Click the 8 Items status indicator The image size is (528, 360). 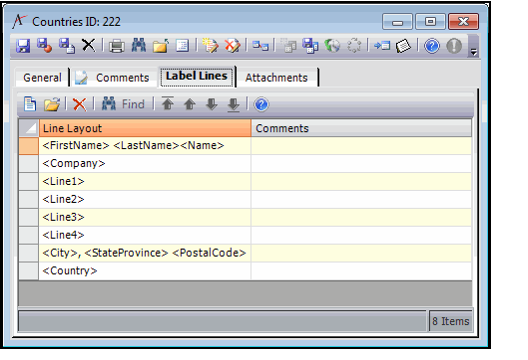click(x=451, y=321)
